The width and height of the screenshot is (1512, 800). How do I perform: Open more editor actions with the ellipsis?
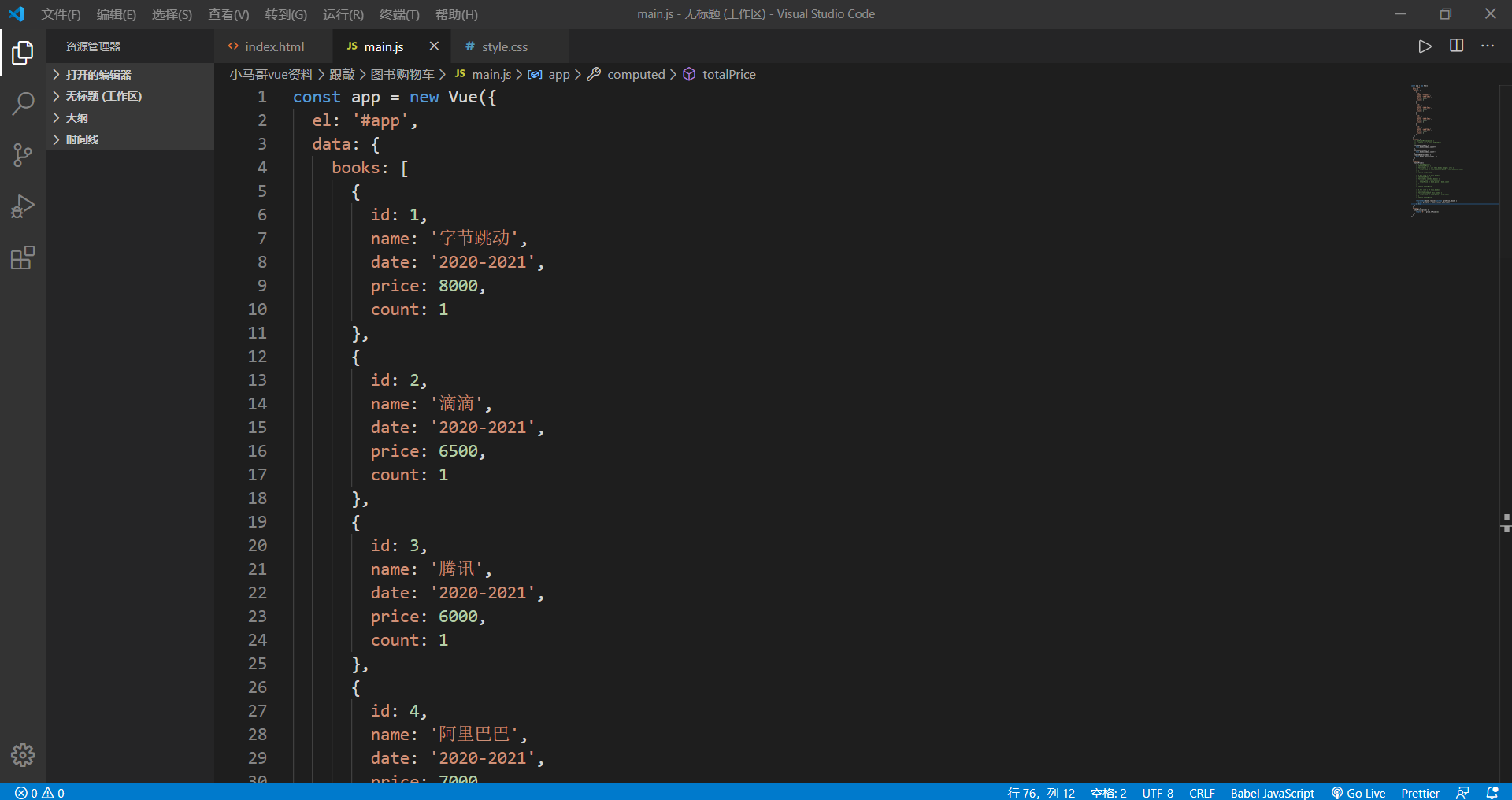1488,46
